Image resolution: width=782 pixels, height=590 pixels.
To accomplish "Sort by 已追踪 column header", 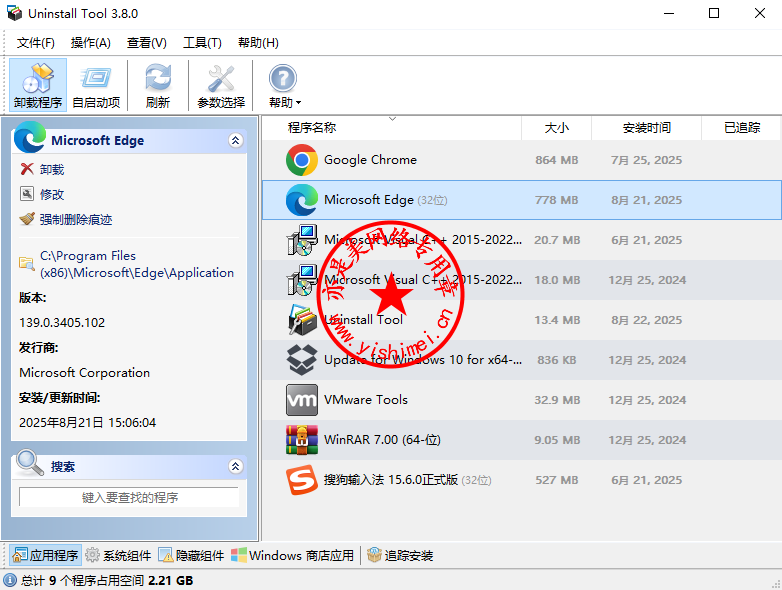I will [742, 128].
